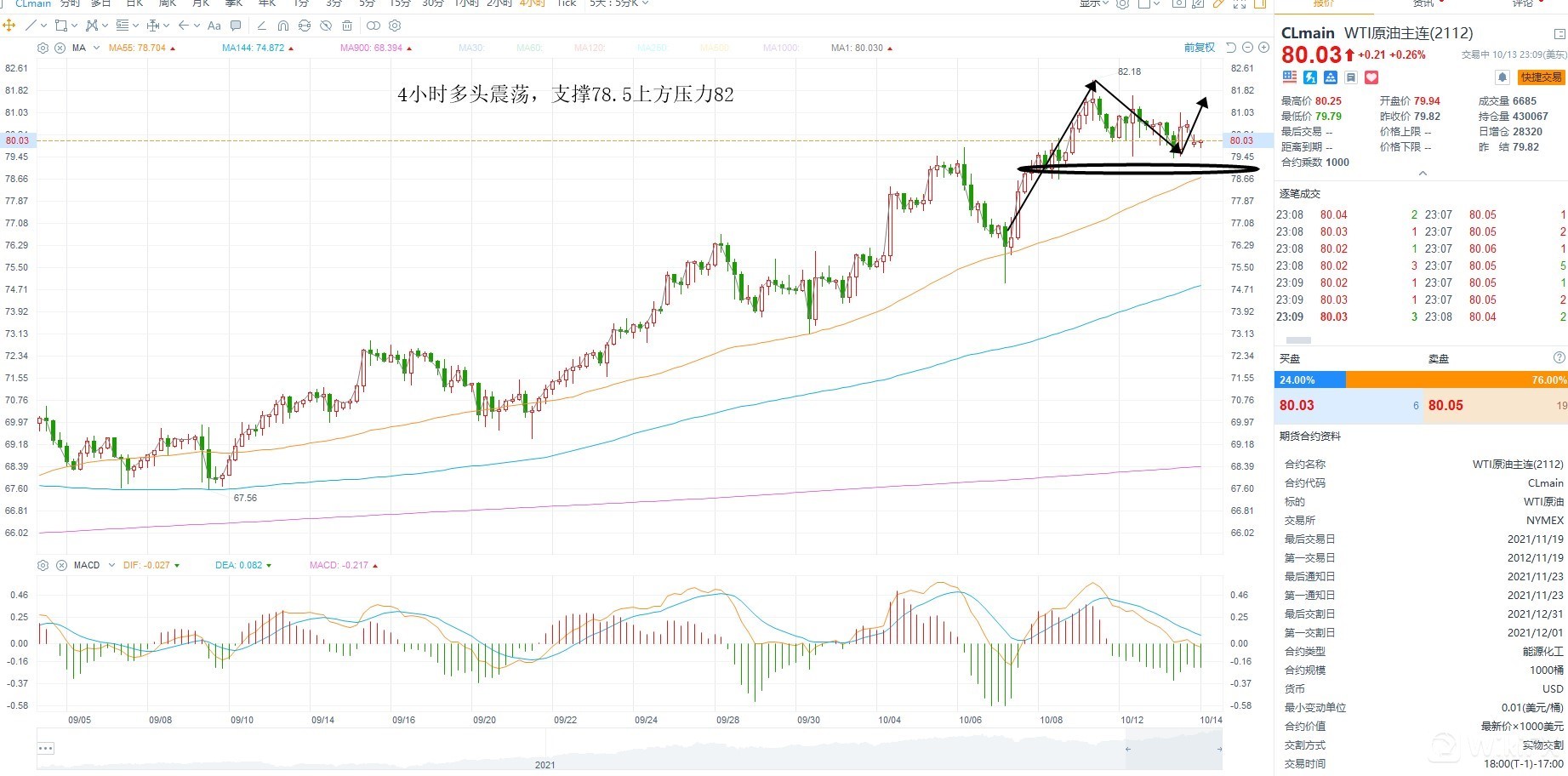Open line drawing tool dropdown arrow
1568x776 pixels.
[x=43, y=26]
